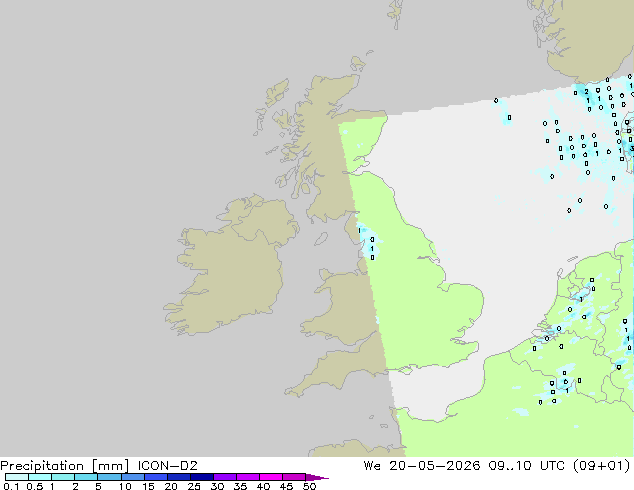Click the legend tick label 50

[309, 486]
